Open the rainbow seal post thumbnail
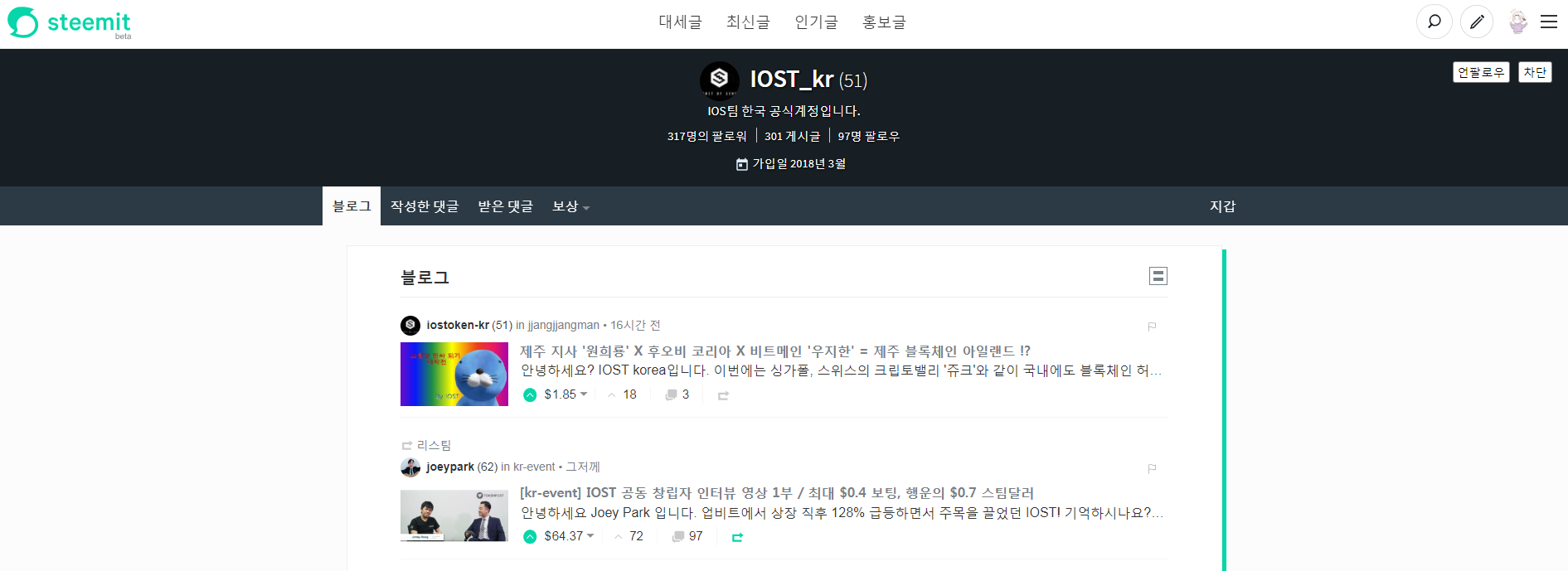This screenshot has height=571, width=1568. click(454, 374)
